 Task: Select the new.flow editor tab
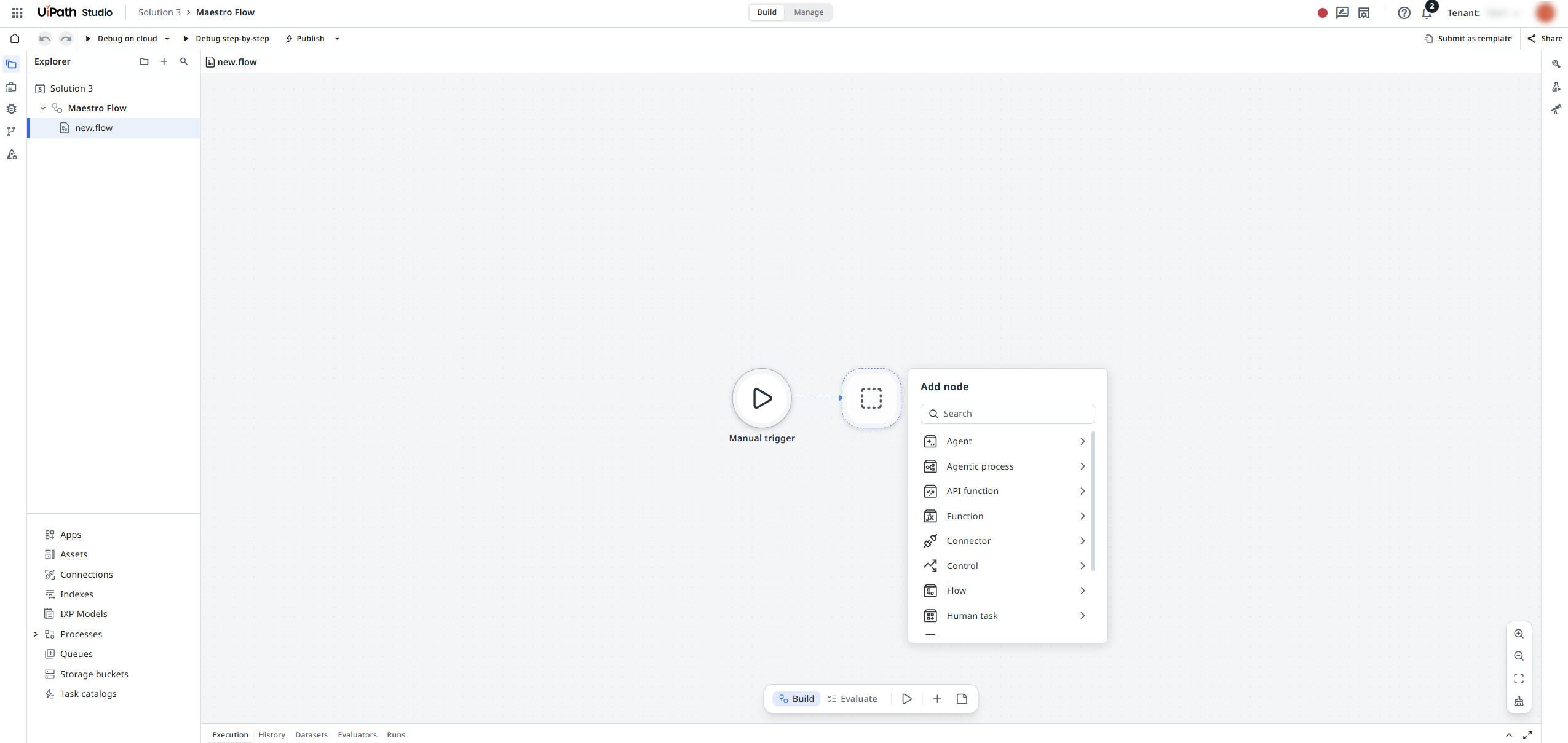click(x=231, y=62)
